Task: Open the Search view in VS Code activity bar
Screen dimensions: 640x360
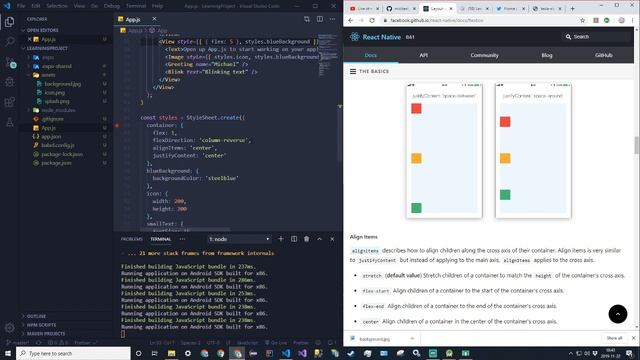Action: pyautogui.click(x=9, y=41)
